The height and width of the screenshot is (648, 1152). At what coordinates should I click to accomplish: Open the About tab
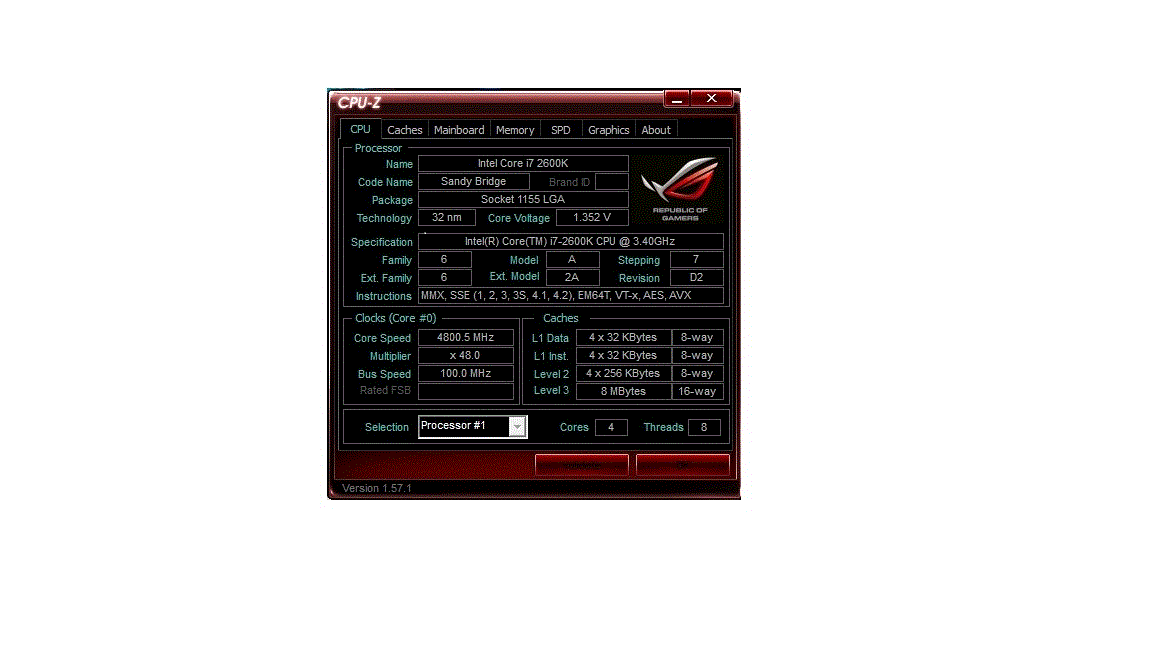[x=656, y=130]
